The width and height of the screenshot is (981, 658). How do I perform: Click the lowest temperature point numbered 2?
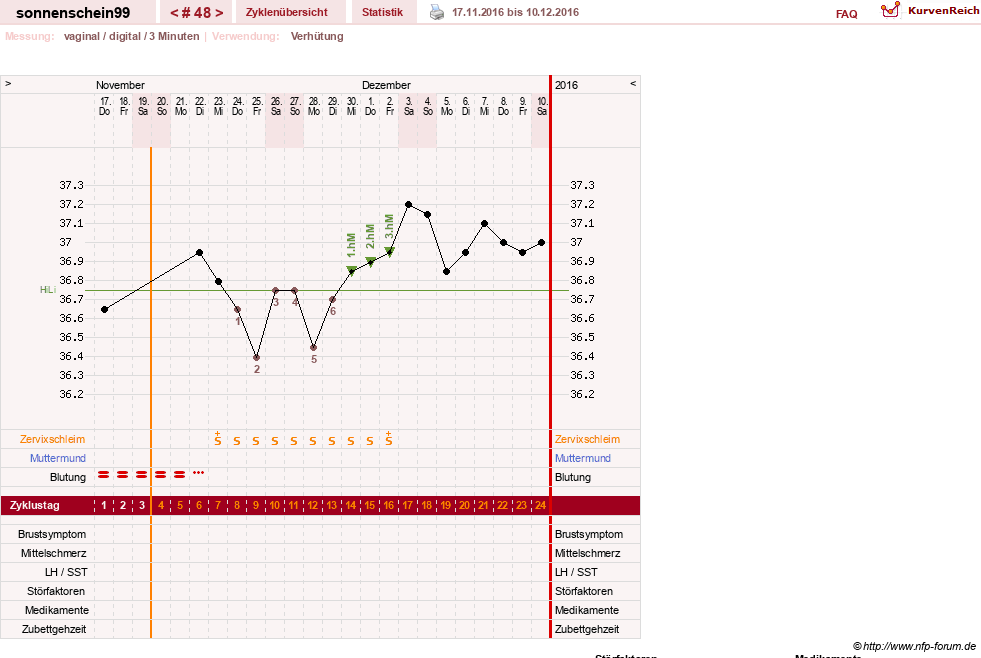(x=257, y=358)
